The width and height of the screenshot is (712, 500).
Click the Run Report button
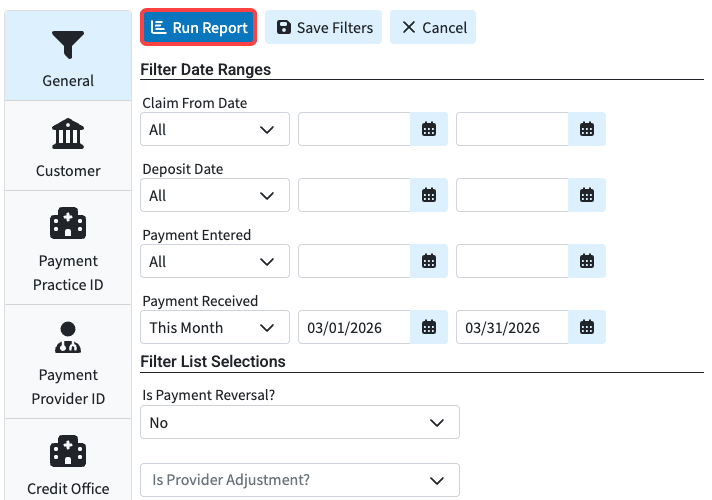click(198, 28)
